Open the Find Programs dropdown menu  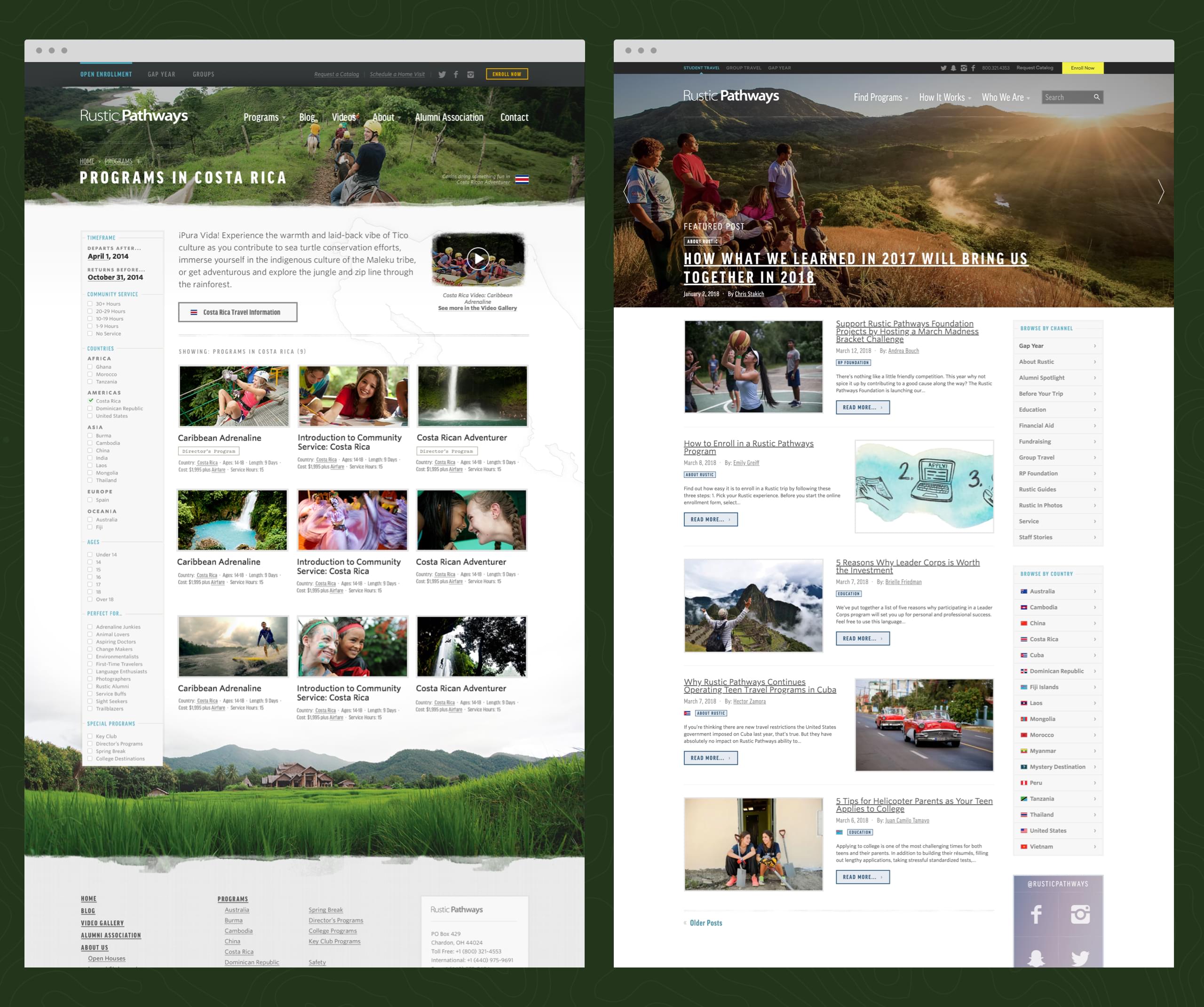(x=880, y=97)
